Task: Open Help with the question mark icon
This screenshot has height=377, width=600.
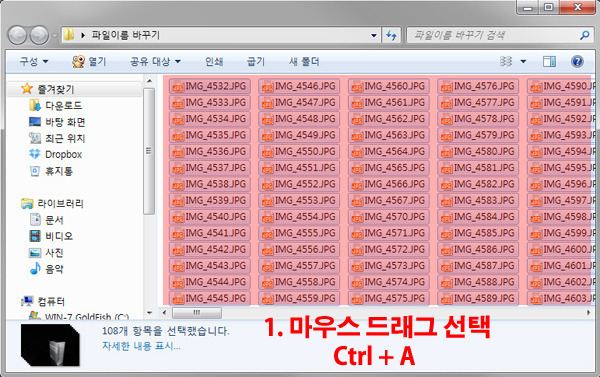Action: (x=577, y=61)
